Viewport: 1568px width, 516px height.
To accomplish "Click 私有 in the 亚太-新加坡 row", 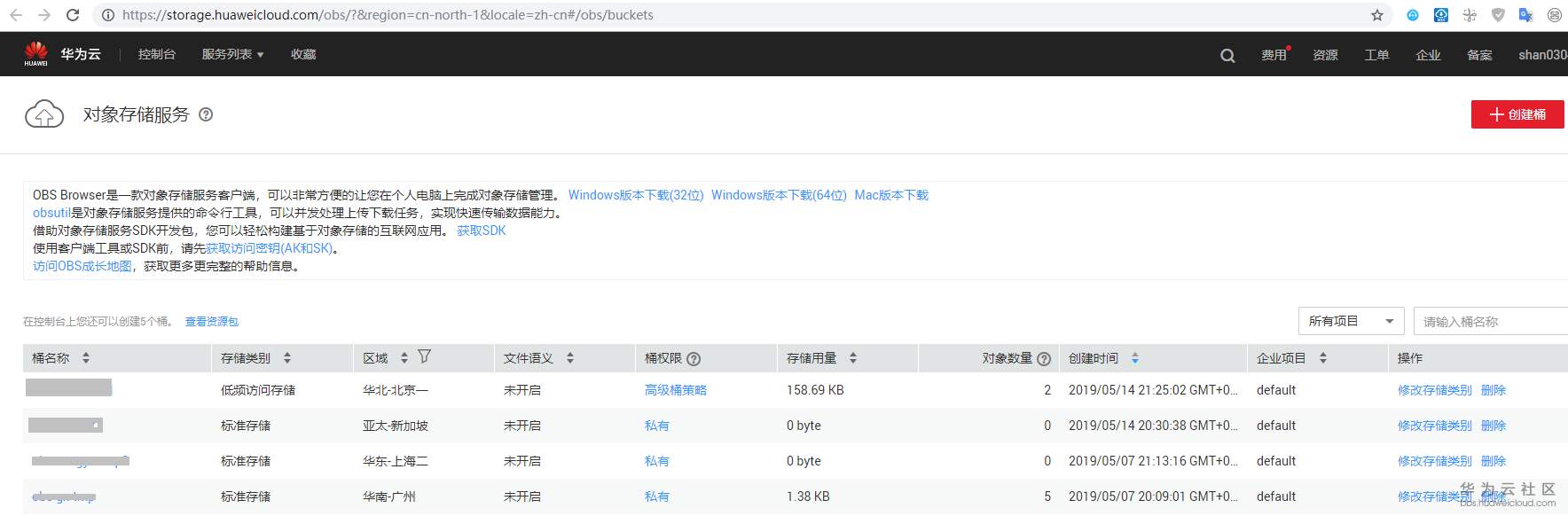I will coord(657,426).
